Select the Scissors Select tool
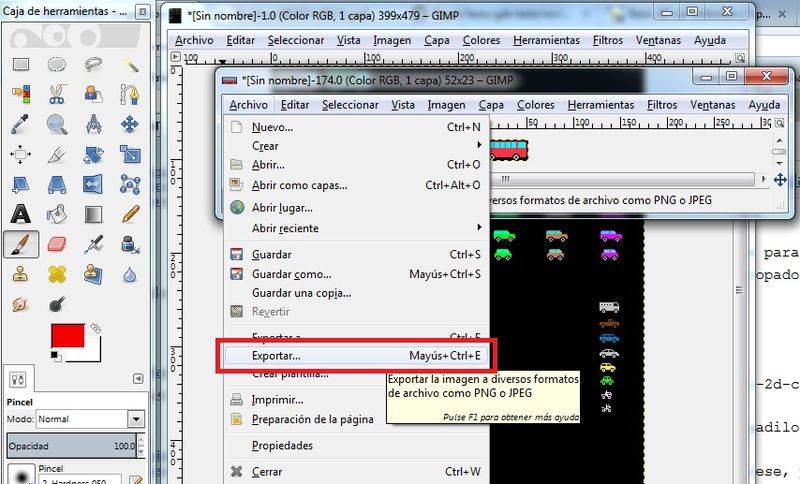The width and height of the screenshot is (800, 484). click(x=57, y=94)
